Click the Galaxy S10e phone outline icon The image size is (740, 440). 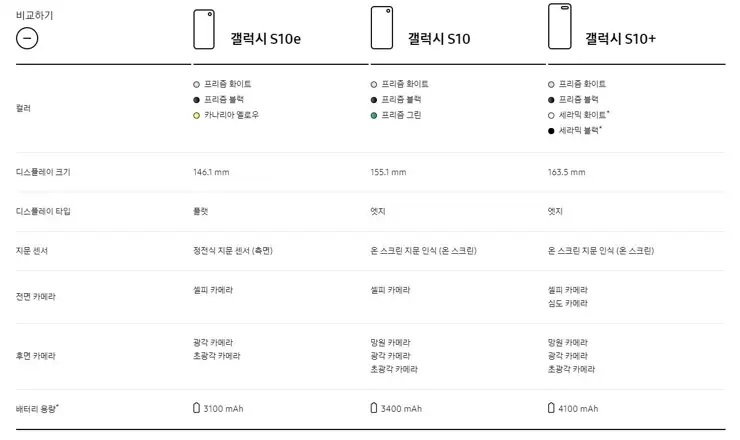[x=204, y=29]
